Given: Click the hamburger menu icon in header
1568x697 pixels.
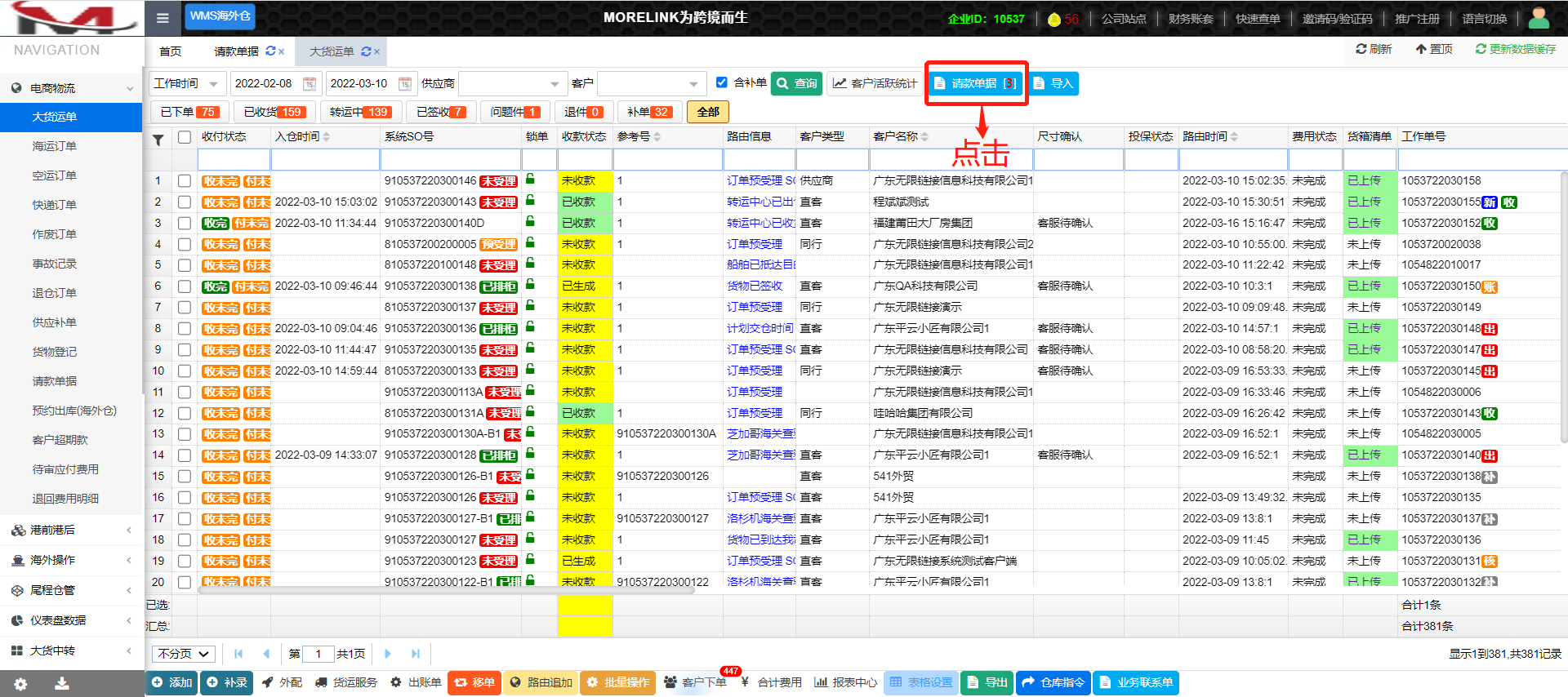Looking at the screenshot, I should [x=163, y=18].
